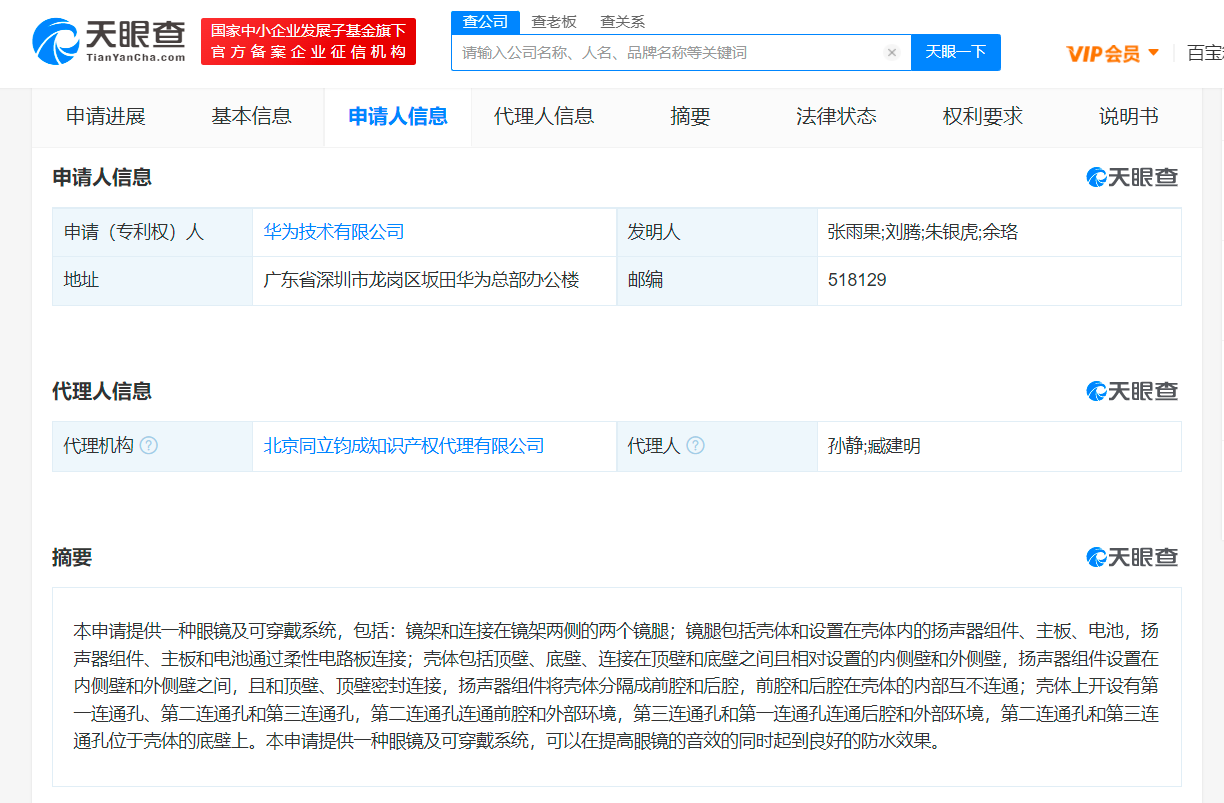This screenshot has width=1224, height=803.
Task: Select the 查关系 search tab
Action: coord(622,22)
